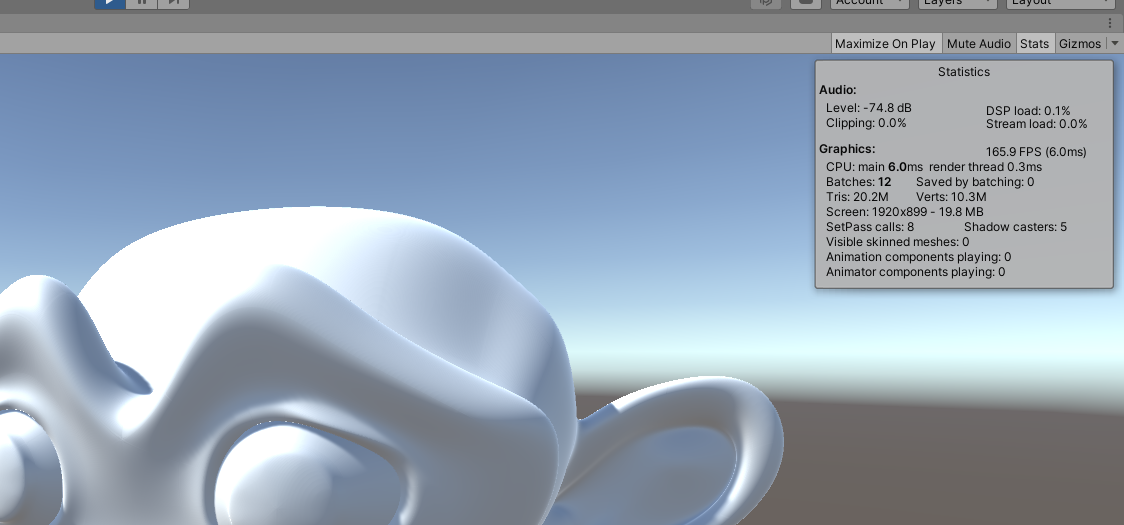The image size is (1124, 525).
Task: Click the CPU: main 6.0ms text
Action: pyautogui.click(x=875, y=167)
